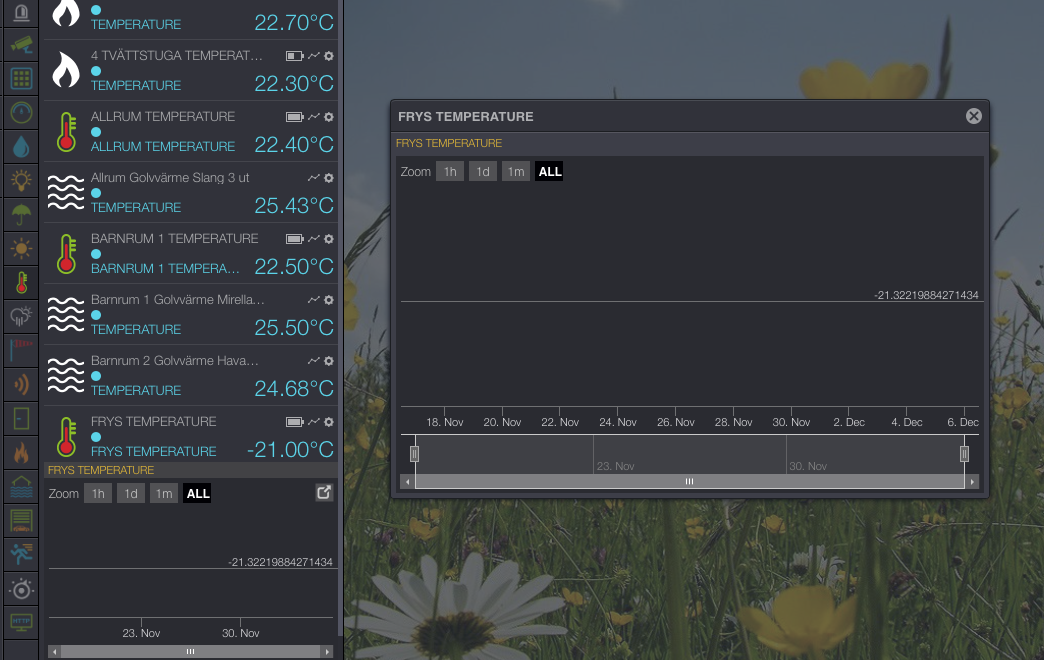Set popup chart zoom to 1d
Screen dimensions: 1044x660
[483, 172]
